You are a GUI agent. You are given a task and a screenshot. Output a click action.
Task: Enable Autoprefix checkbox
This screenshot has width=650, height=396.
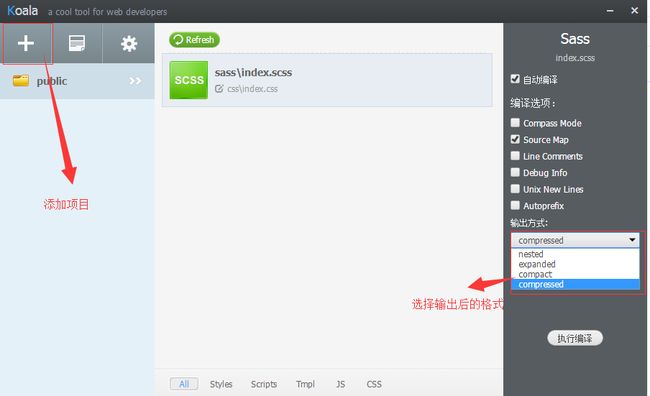pos(515,205)
